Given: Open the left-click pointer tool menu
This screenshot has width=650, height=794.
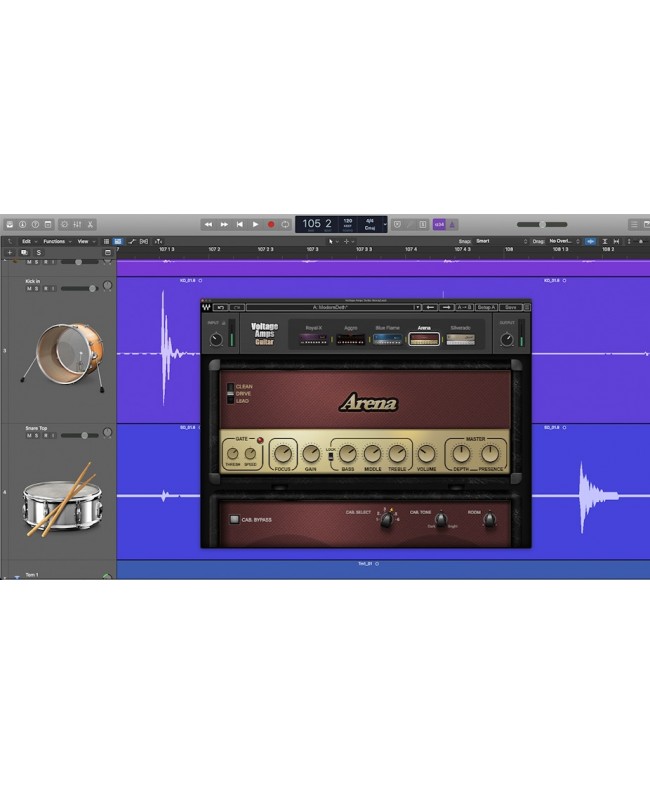Looking at the screenshot, I should (x=333, y=242).
